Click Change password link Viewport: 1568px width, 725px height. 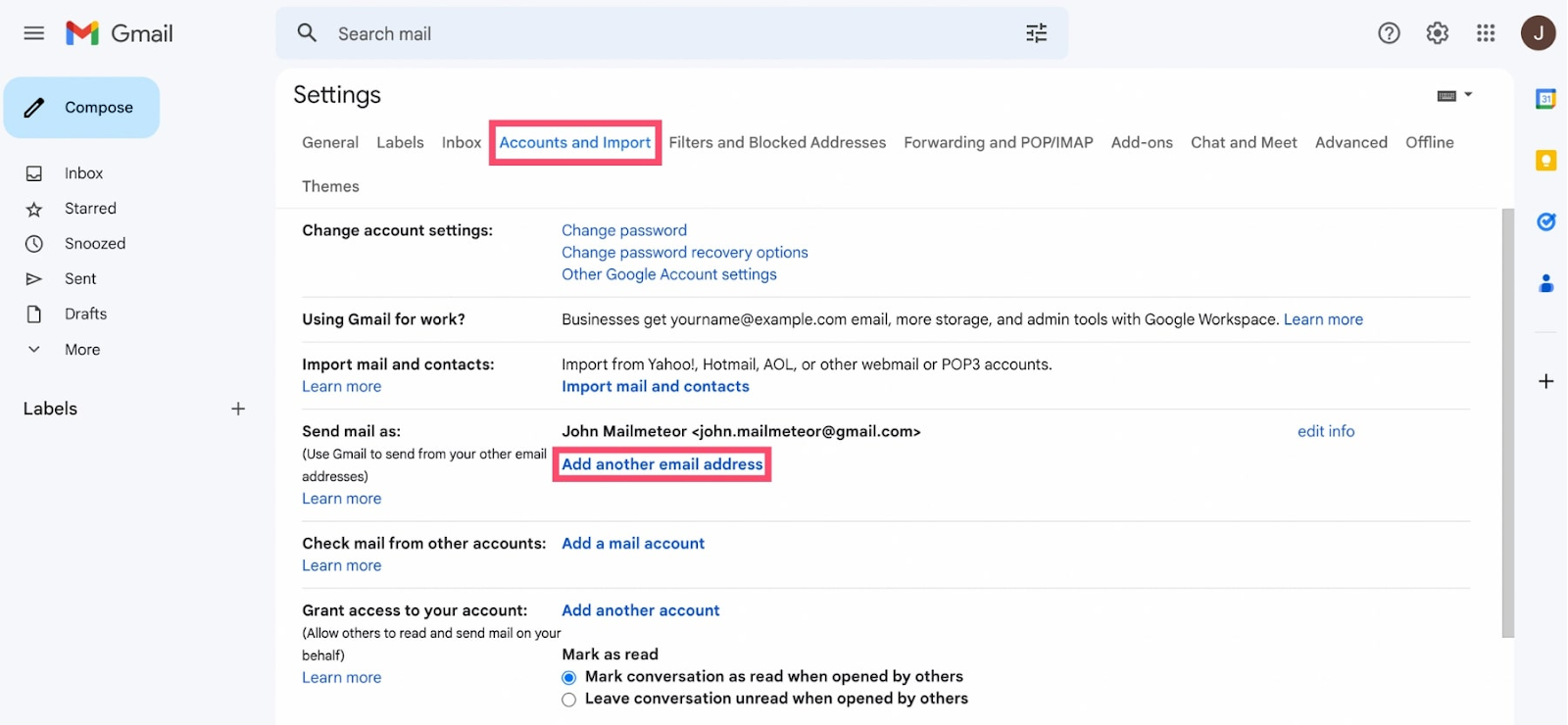pos(624,230)
